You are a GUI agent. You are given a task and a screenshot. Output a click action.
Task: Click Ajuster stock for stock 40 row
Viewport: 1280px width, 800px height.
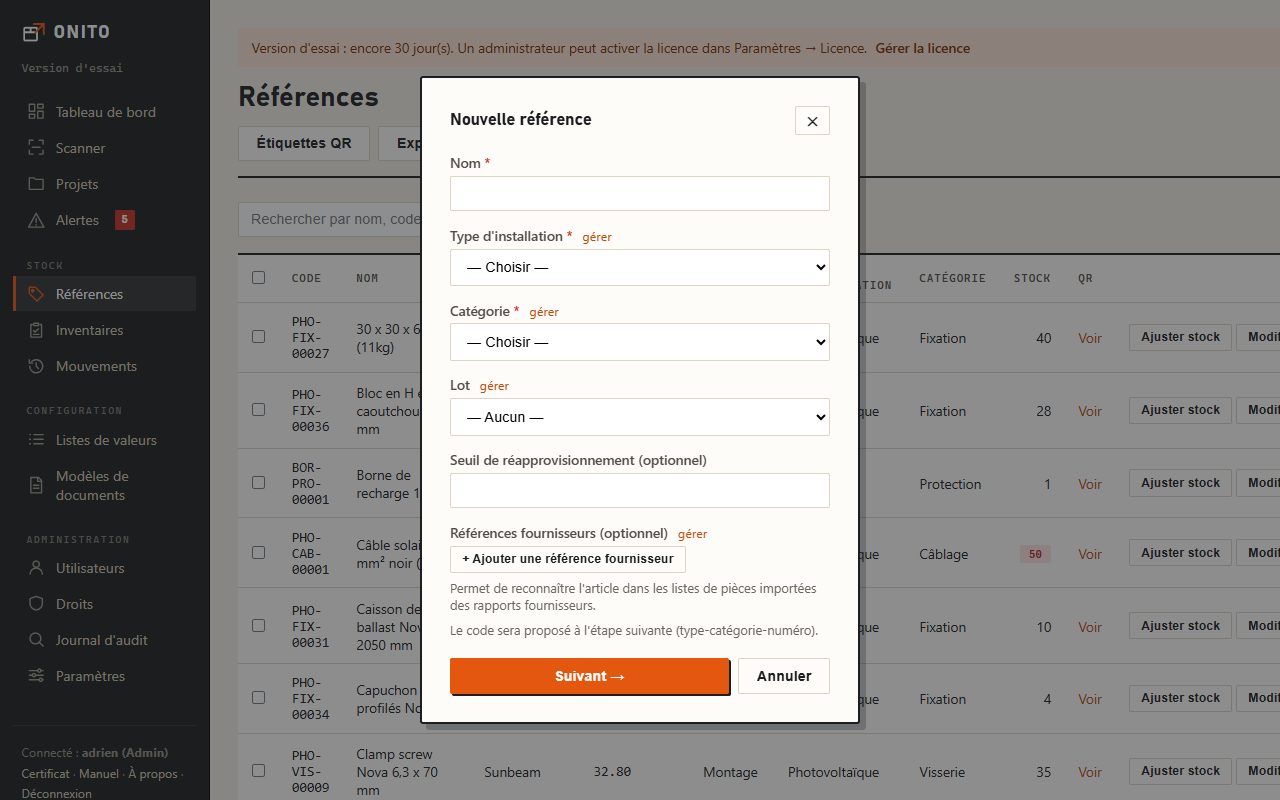tap(1180, 337)
